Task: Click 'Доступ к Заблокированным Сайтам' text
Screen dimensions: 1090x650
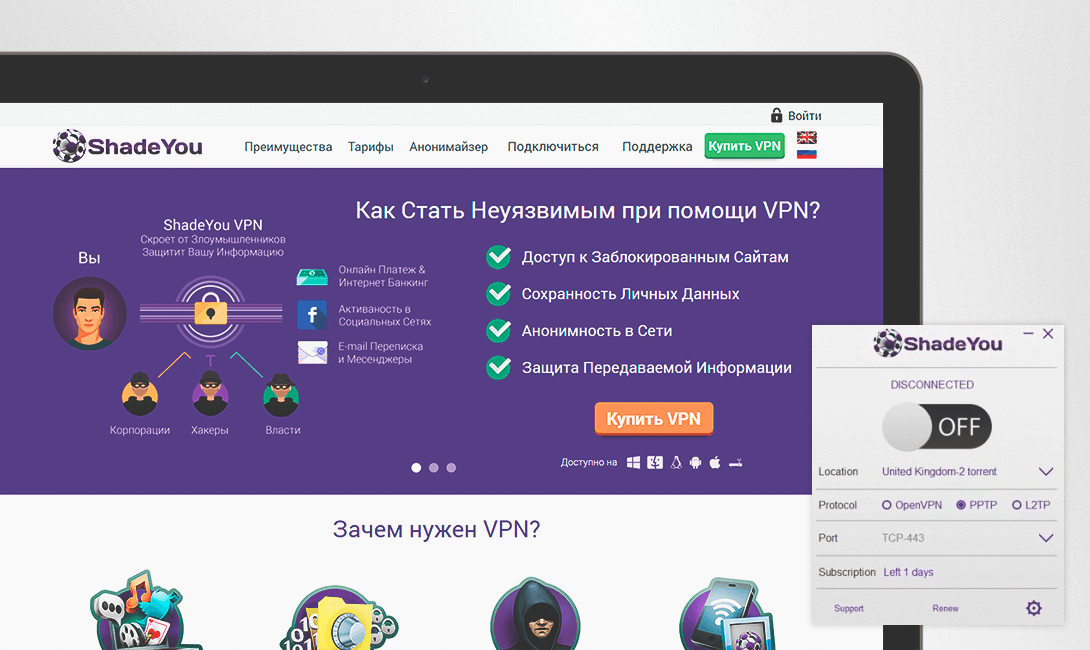Action: (x=655, y=257)
